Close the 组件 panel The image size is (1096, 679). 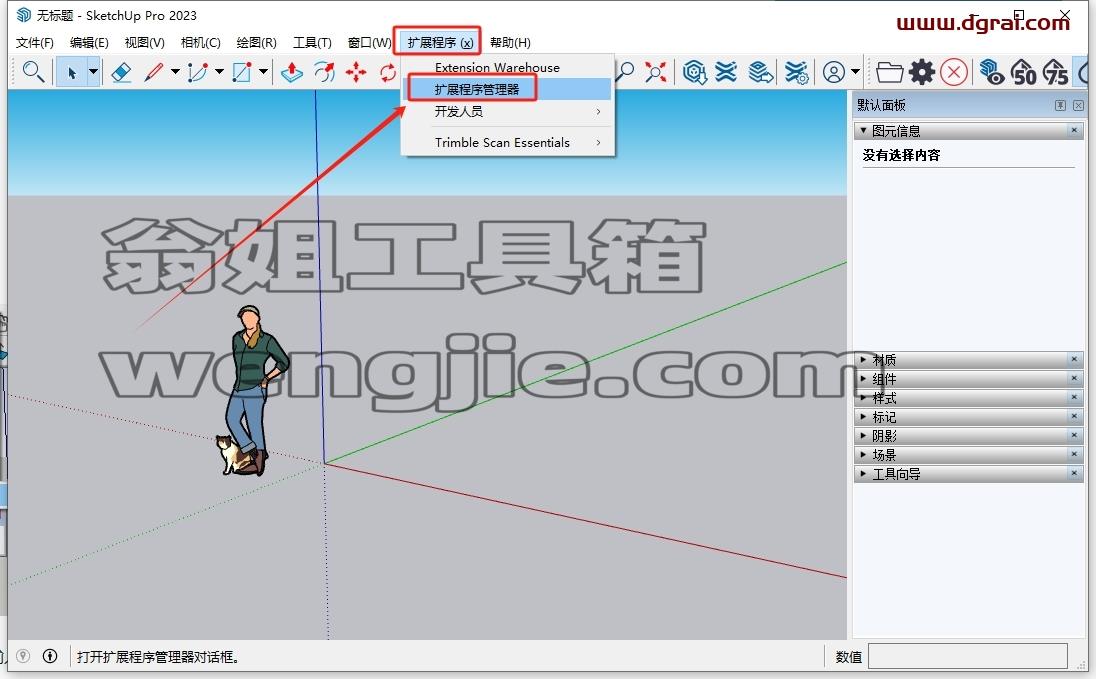(x=1074, y=378)
